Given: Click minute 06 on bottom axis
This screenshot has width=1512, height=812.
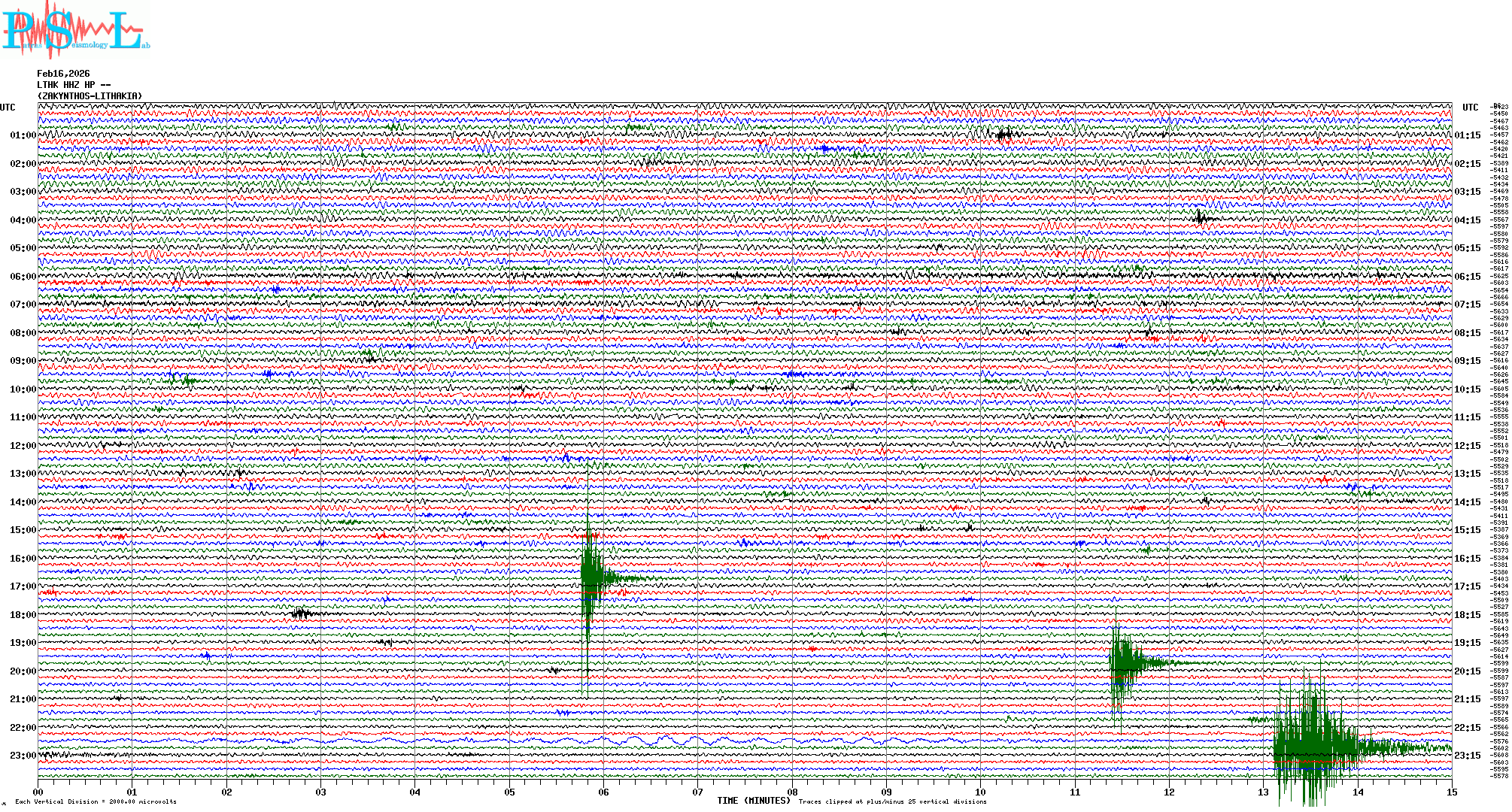Looking at the screenshot, I should pyautogui.click(x=603, y=792).
